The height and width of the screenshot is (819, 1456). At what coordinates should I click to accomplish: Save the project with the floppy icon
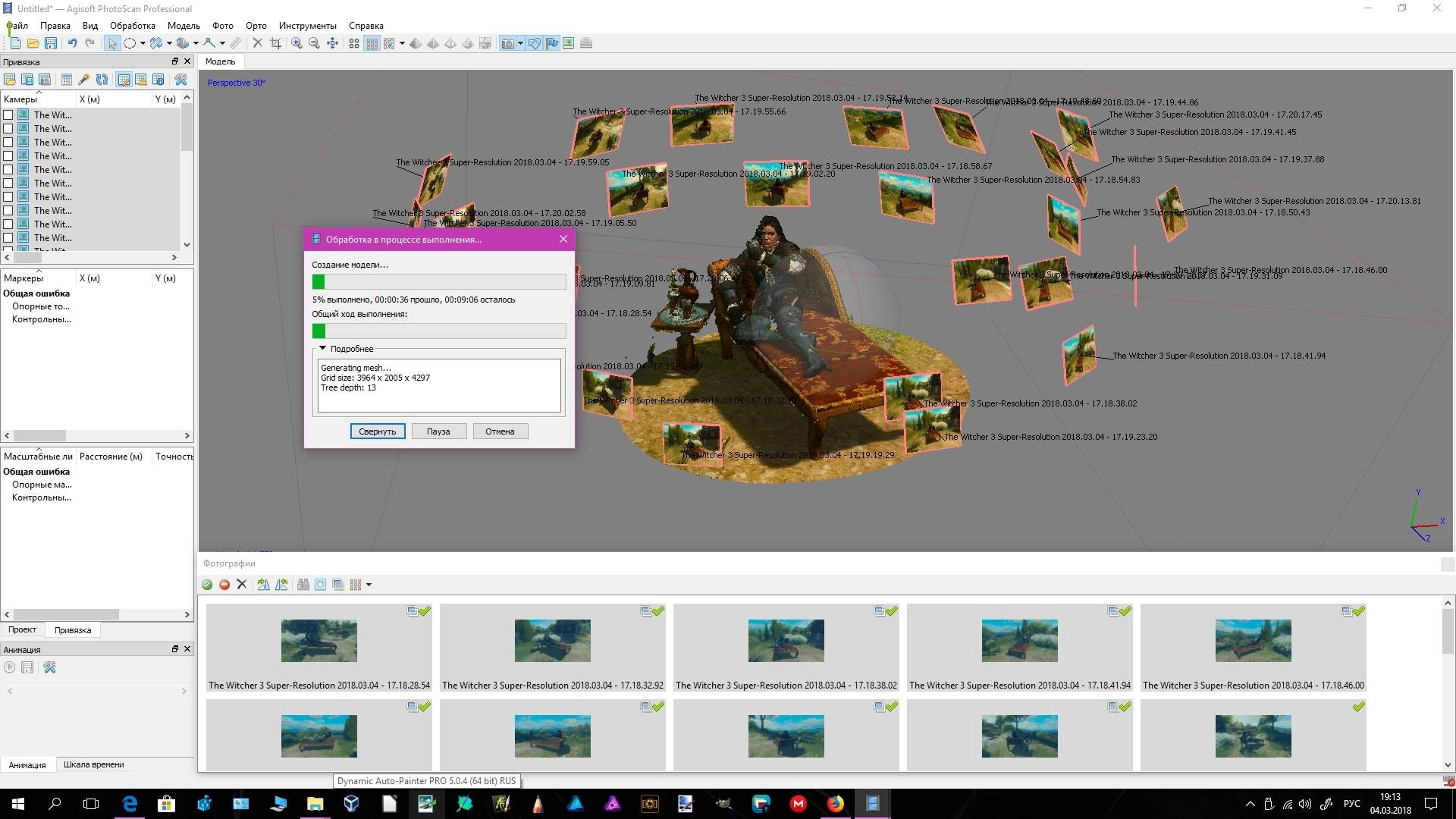[51, 43]
